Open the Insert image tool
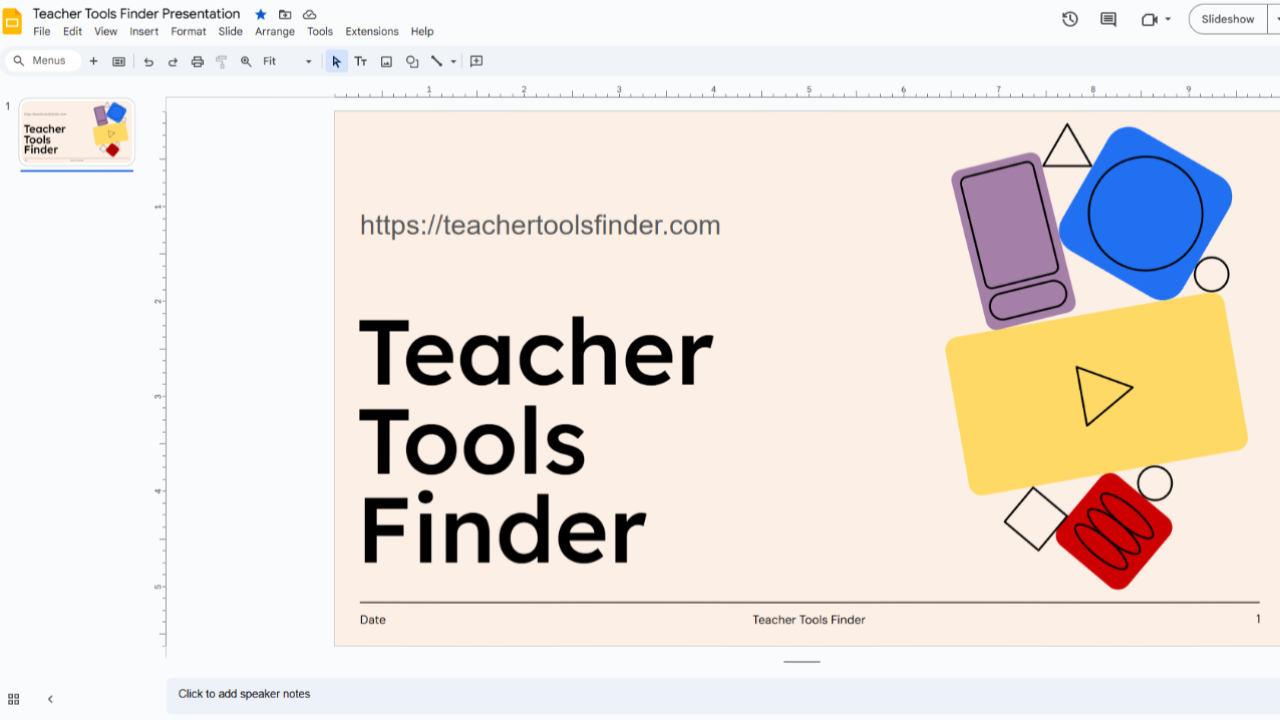This screenshot has height=720, width=1280. tap(386, 61)
